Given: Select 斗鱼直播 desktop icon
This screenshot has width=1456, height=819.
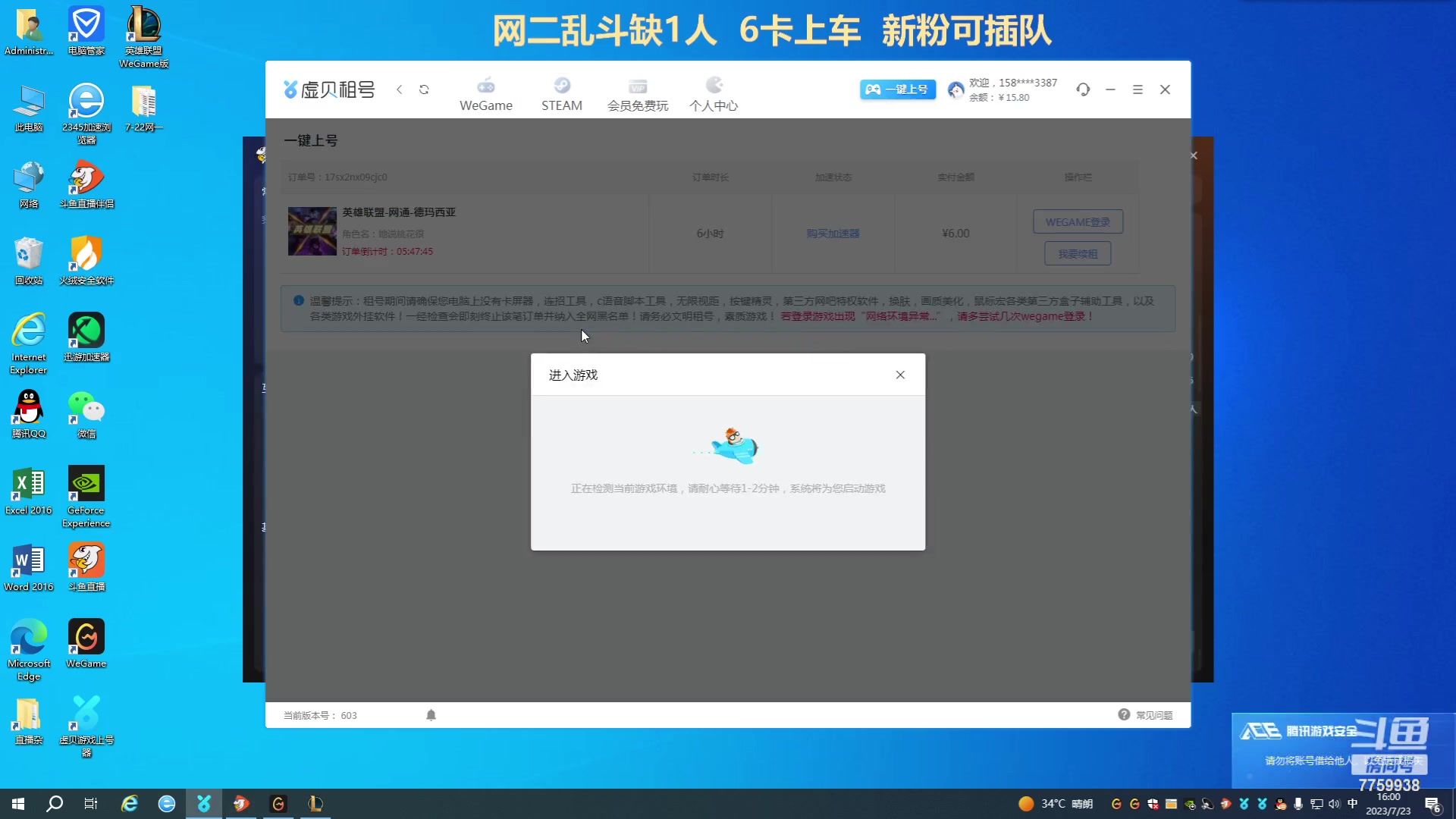Looking at the screenshot, I should tap(86, 567).
